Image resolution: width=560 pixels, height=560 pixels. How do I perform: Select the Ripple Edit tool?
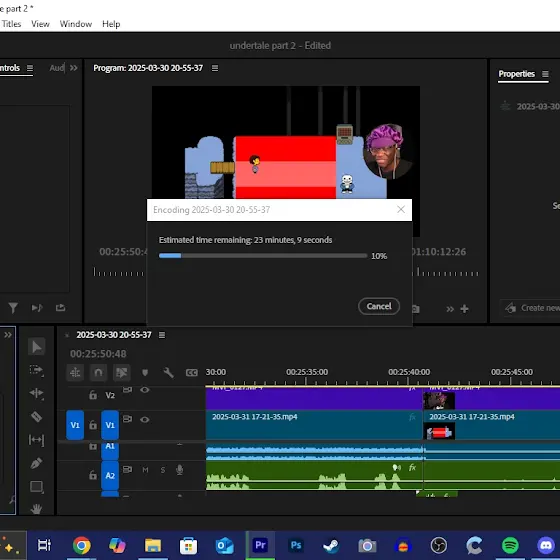tap(36, 393)
